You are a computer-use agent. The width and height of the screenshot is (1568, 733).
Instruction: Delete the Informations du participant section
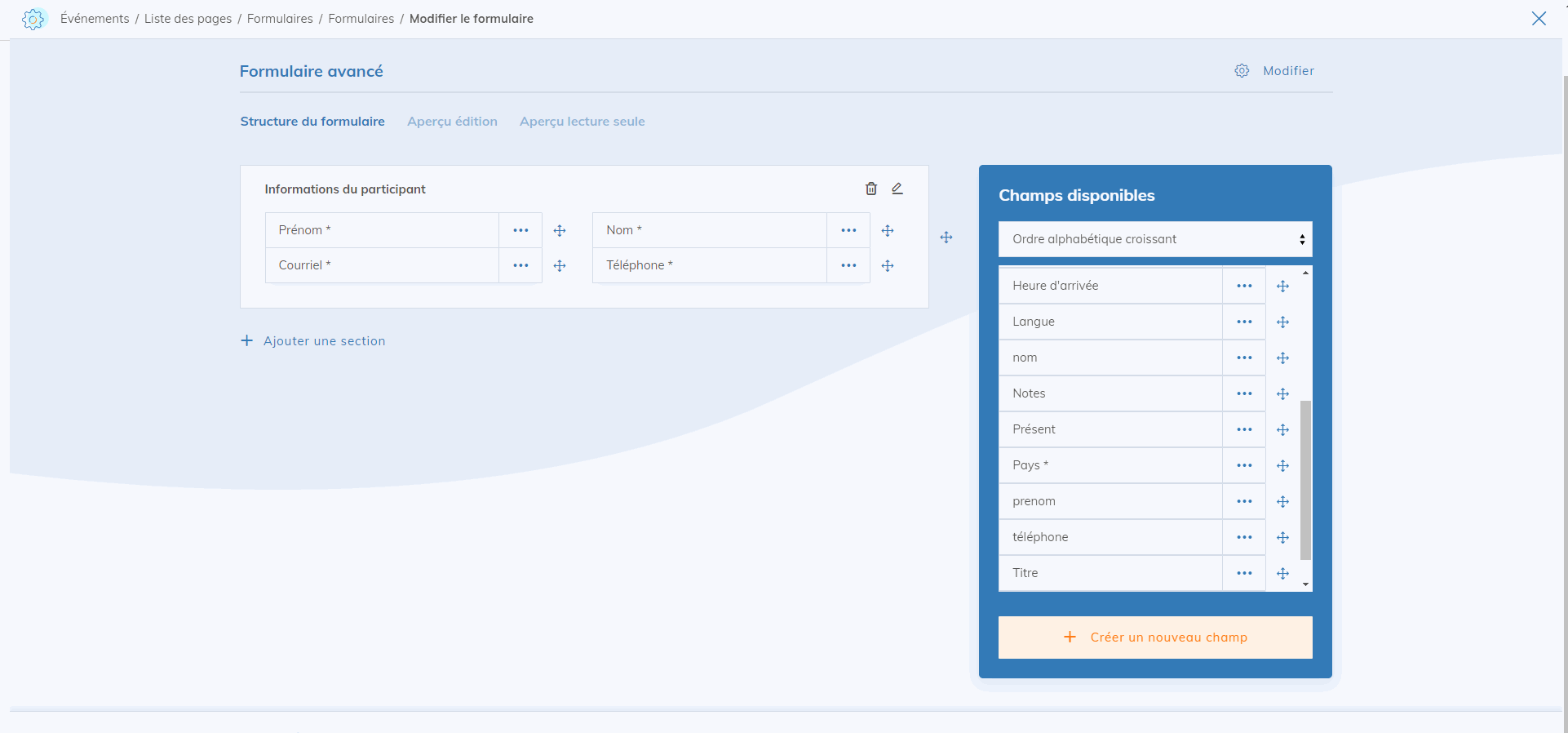click(870, 189)
